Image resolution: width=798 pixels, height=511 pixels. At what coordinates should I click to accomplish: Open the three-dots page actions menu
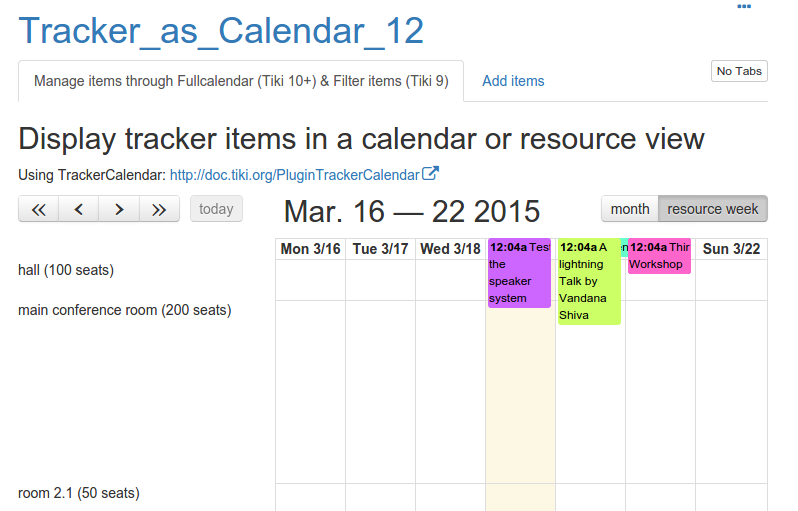pyautogui.click(x=744, y=7)
